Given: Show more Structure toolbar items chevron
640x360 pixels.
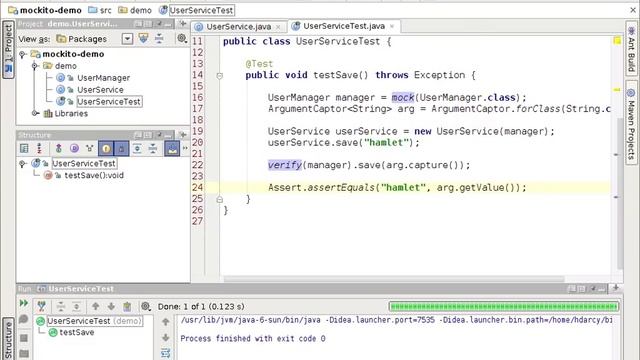Looking at the screenshot, I should 185,149.
